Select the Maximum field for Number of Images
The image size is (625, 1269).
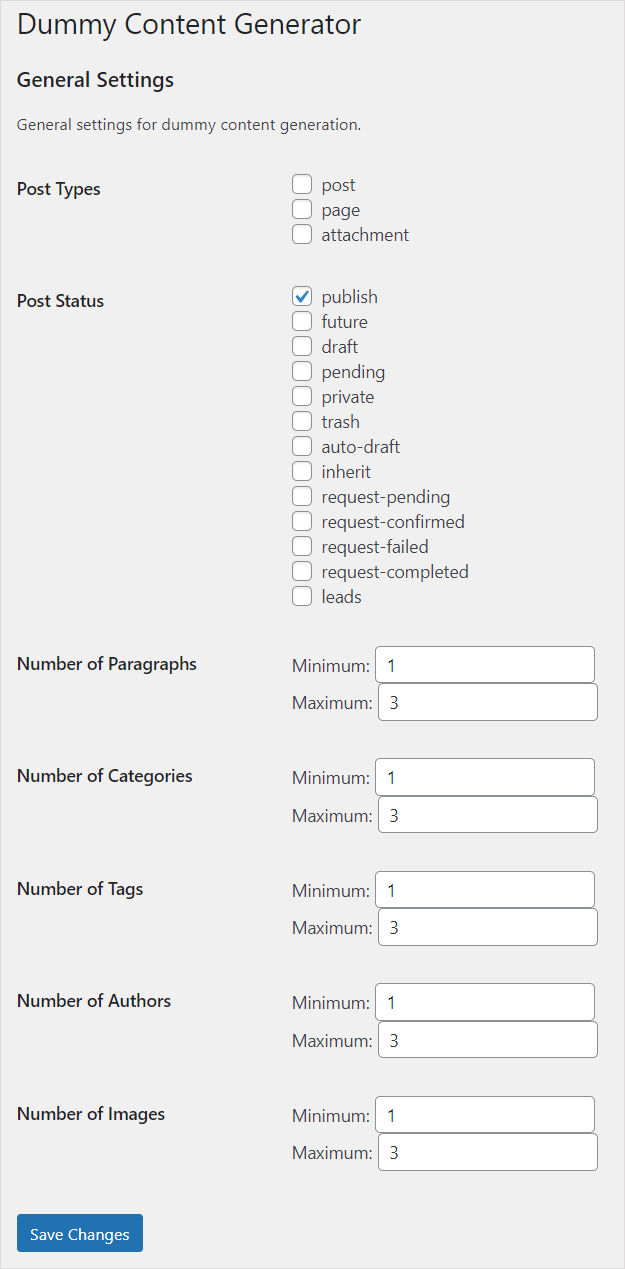[x=487, y=1152]
